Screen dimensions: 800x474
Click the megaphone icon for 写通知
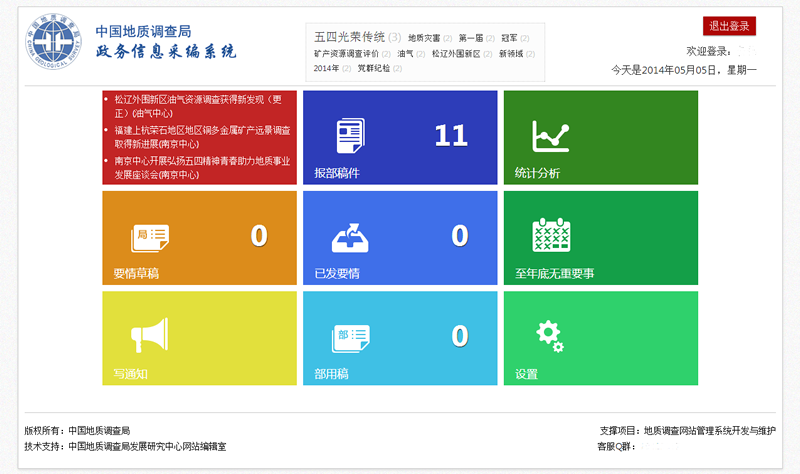149,335
